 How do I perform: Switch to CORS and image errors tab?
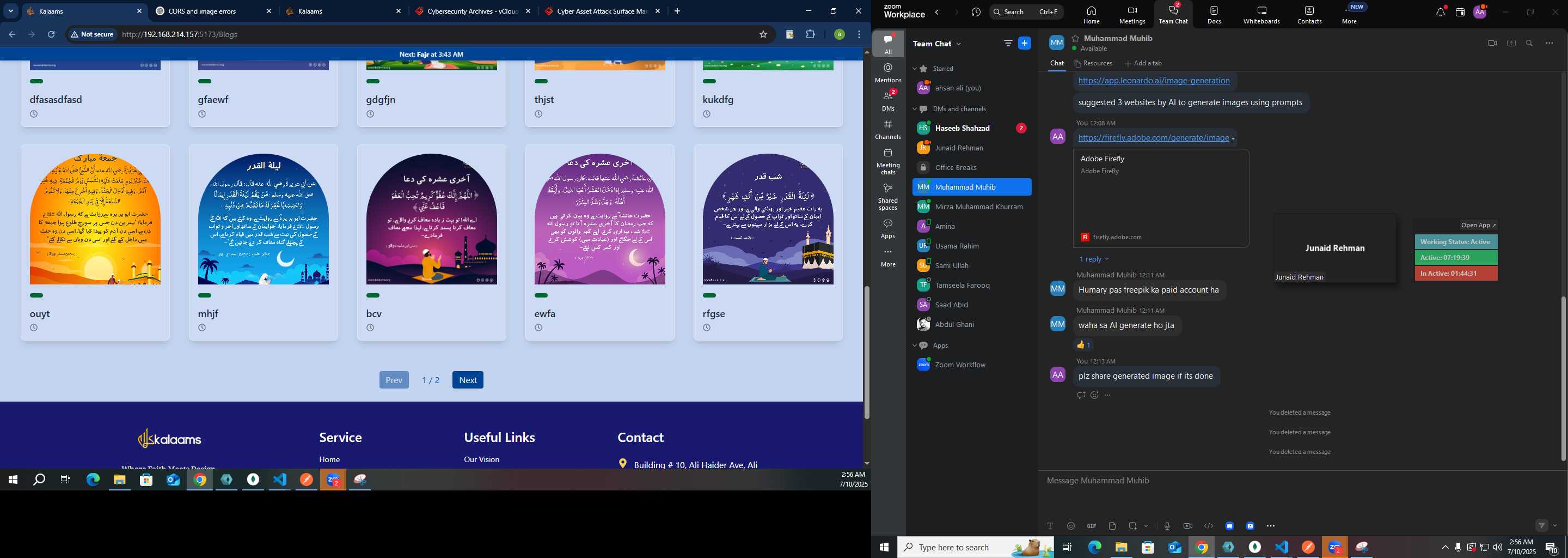(x=213, y=11)
